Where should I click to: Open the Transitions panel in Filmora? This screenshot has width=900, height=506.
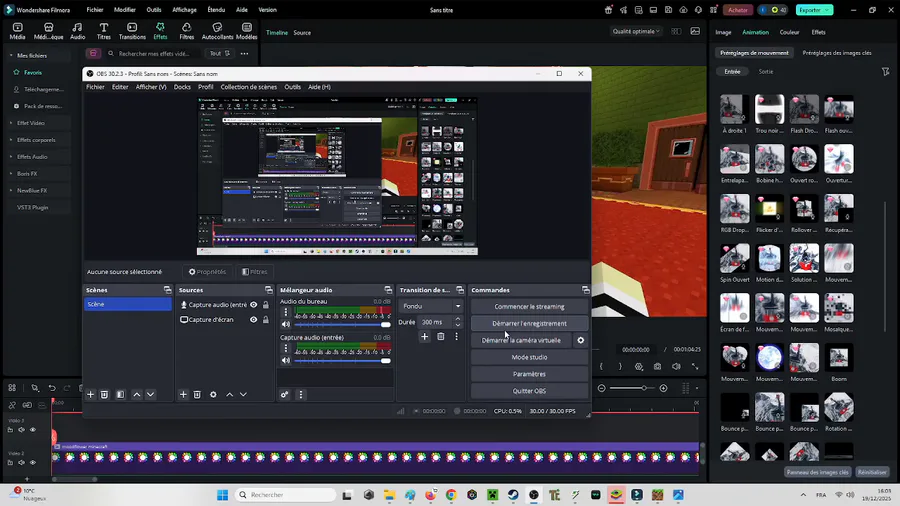(132, 31)
